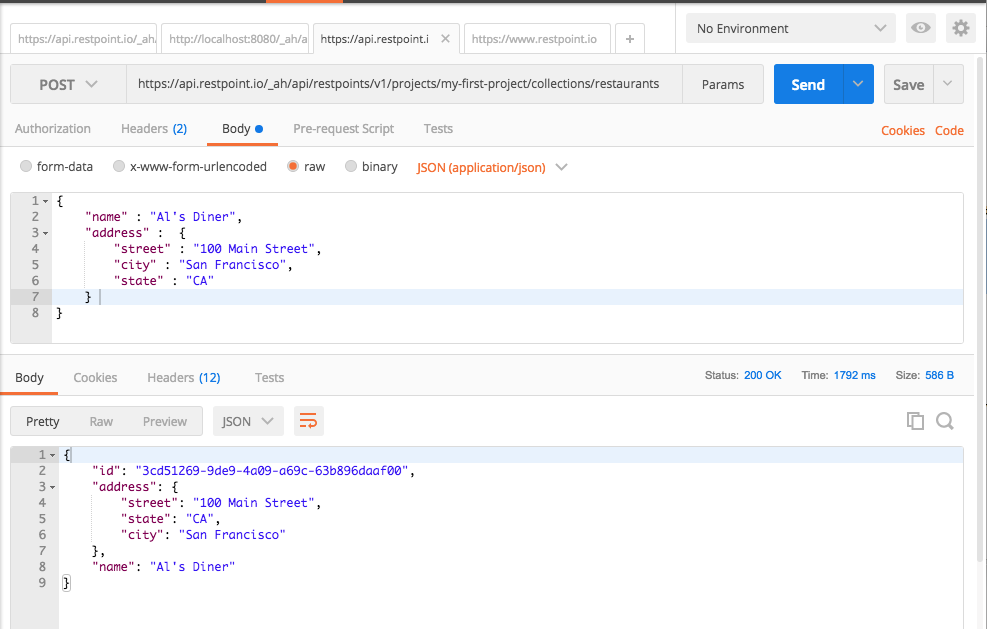Show response in Pretty view
The image size is (987, 629).
[x=43, y=421]
